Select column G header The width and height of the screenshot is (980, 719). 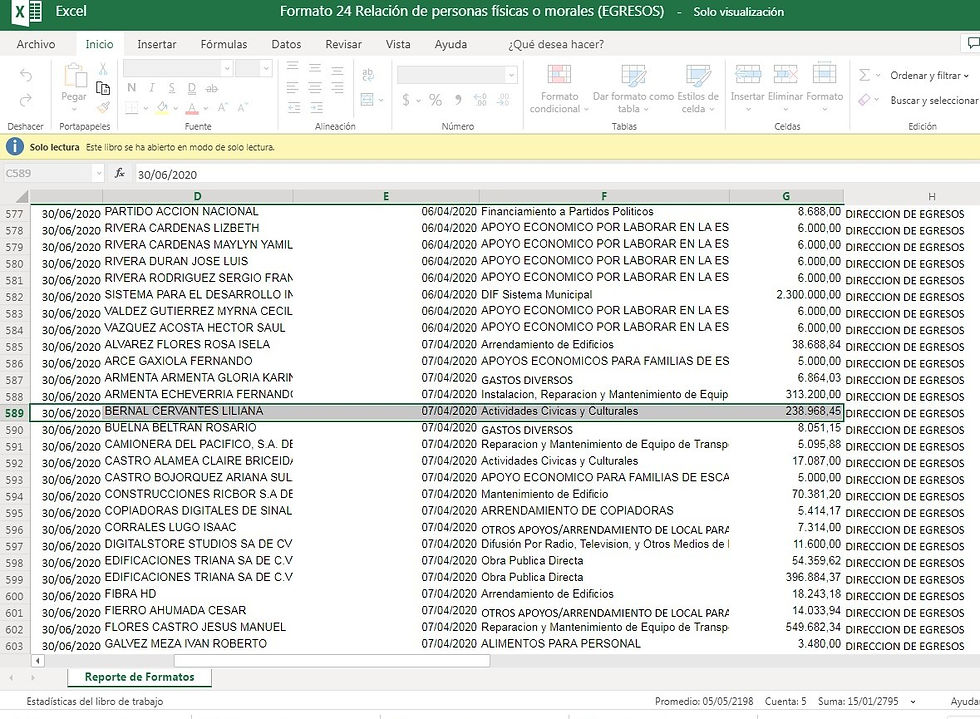tap(786, 196)
